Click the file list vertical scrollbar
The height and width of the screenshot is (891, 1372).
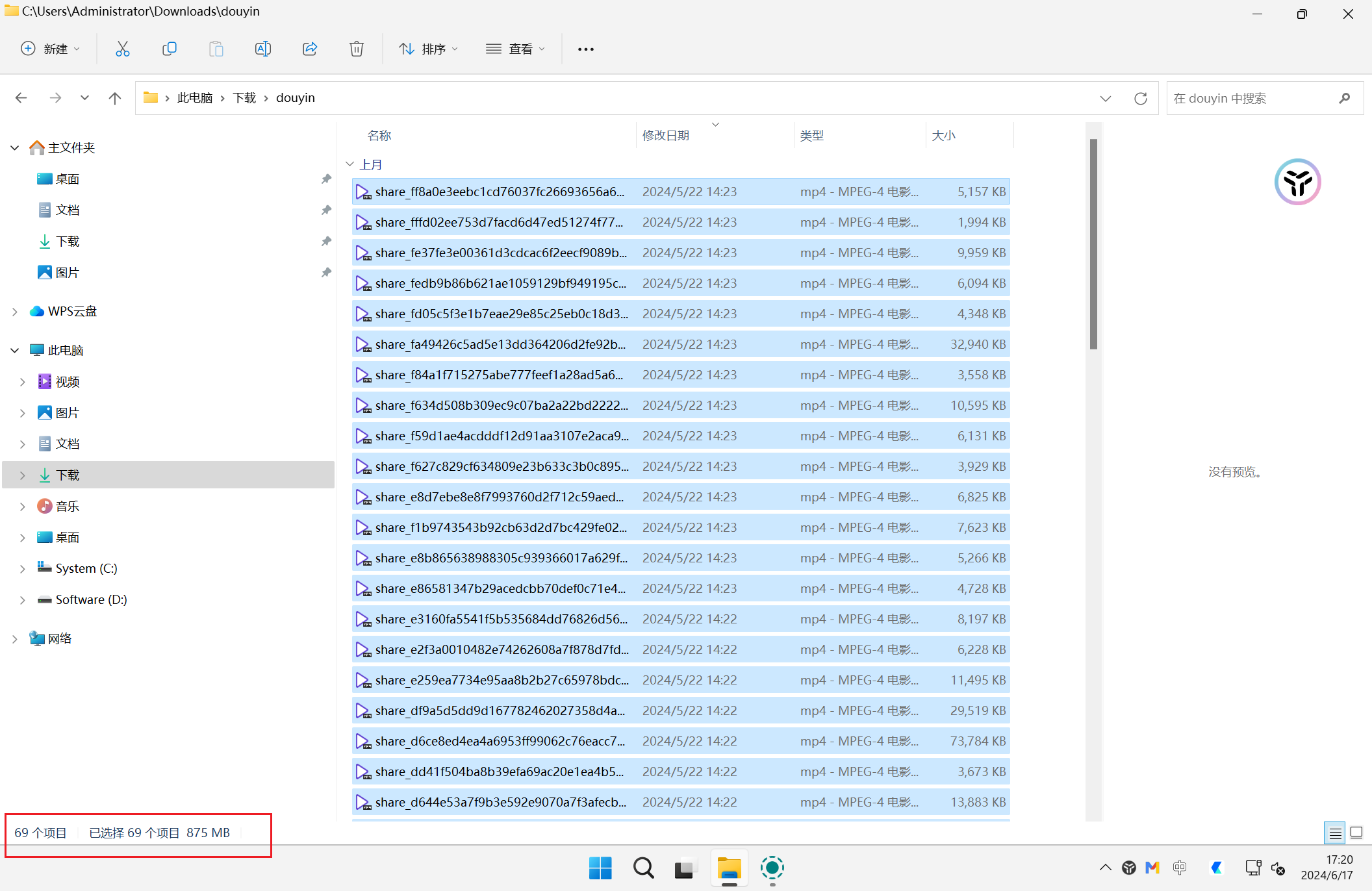click(1093, 244)
